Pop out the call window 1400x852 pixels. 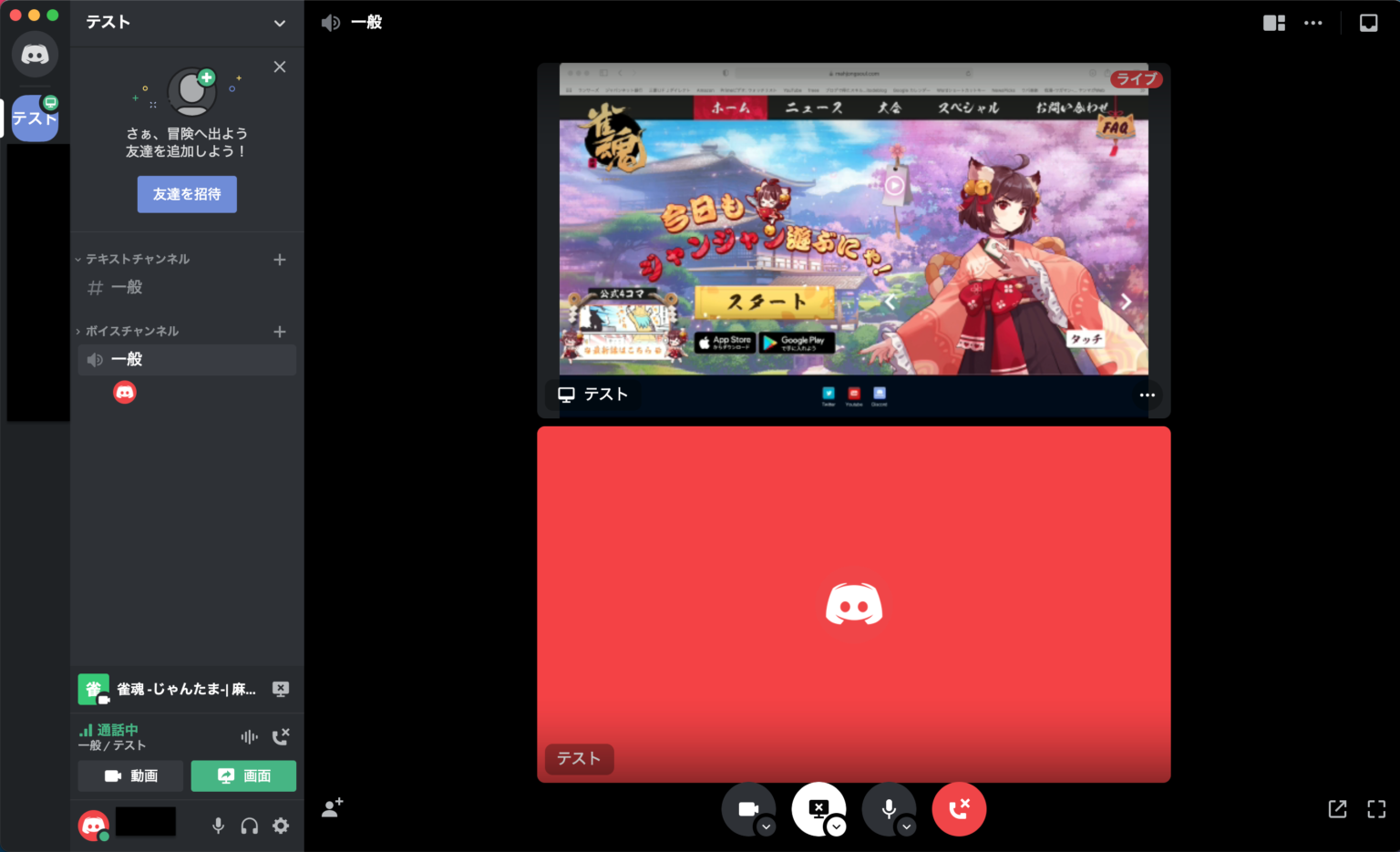point(1337,808)
